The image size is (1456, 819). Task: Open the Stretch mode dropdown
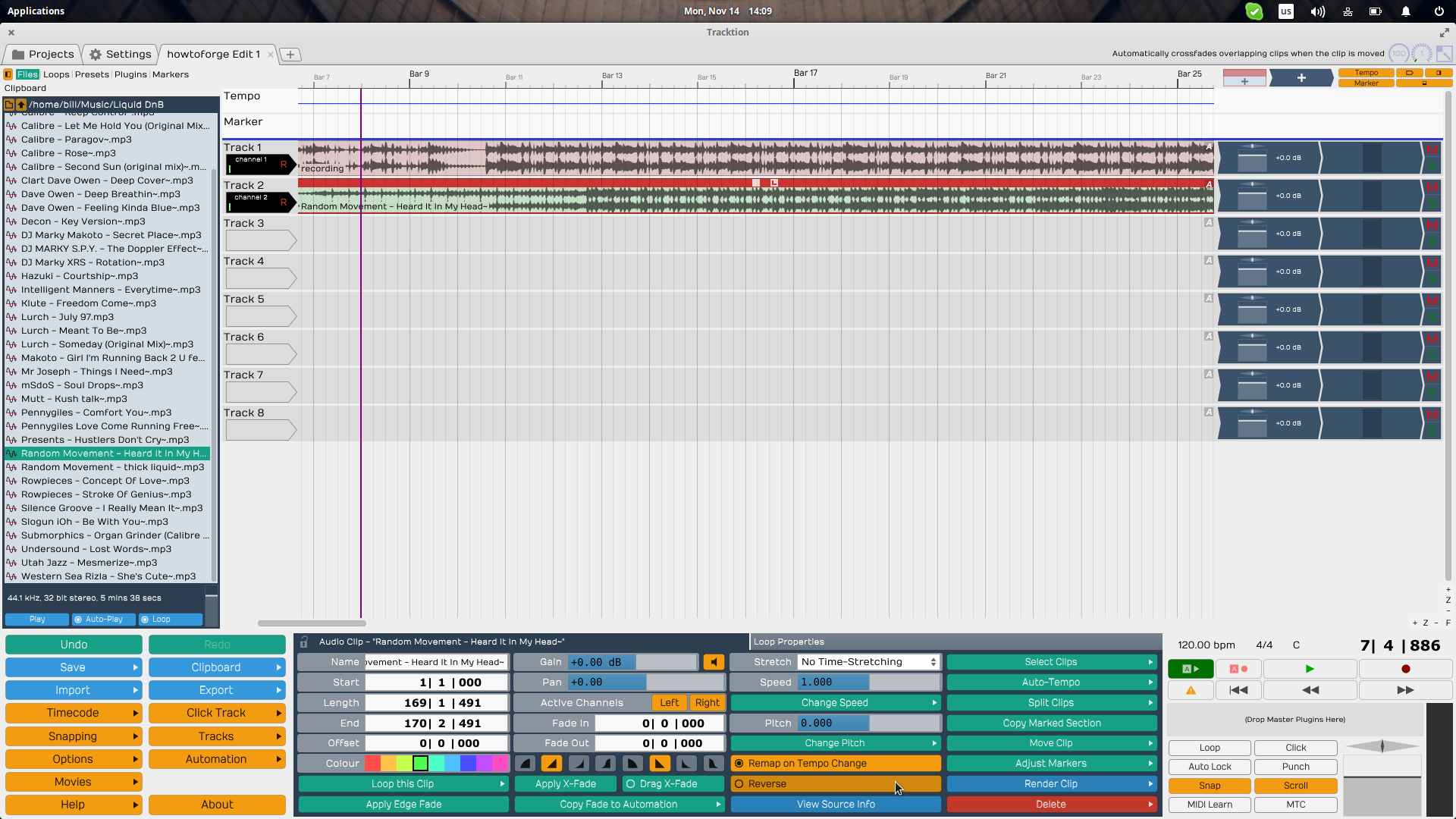coord(868,662)
